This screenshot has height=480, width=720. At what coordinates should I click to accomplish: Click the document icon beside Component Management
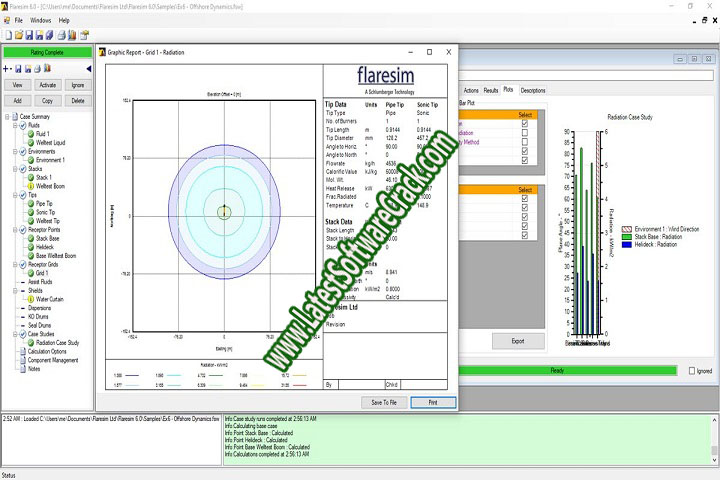click(x=22, y=360)
